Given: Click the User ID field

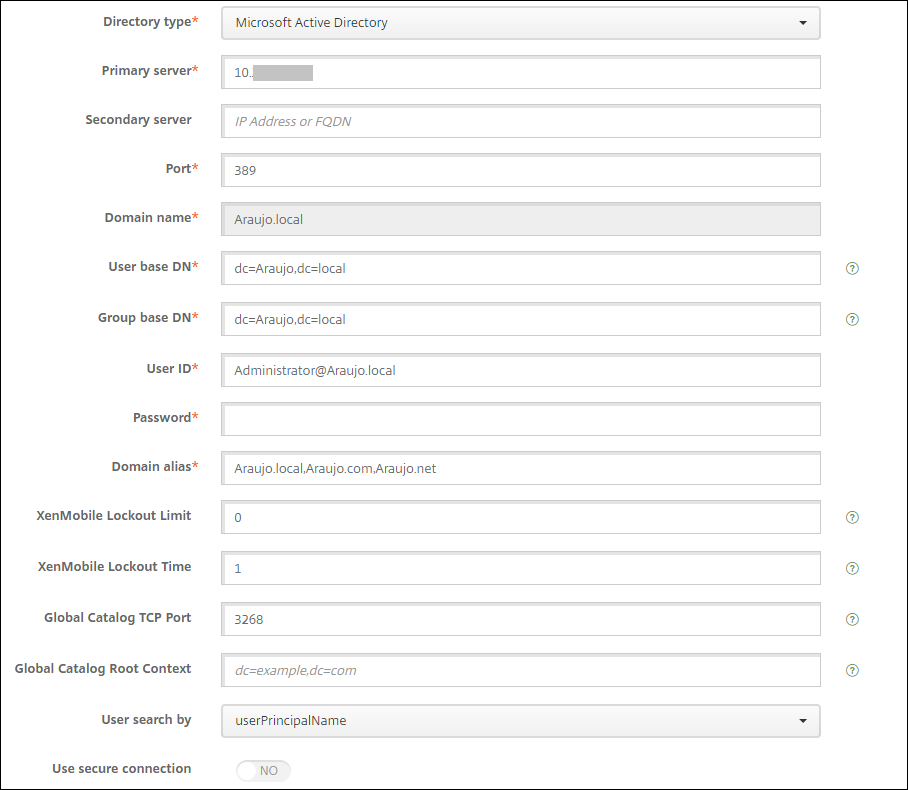Looking at the screenshot, I should point(520,370).
